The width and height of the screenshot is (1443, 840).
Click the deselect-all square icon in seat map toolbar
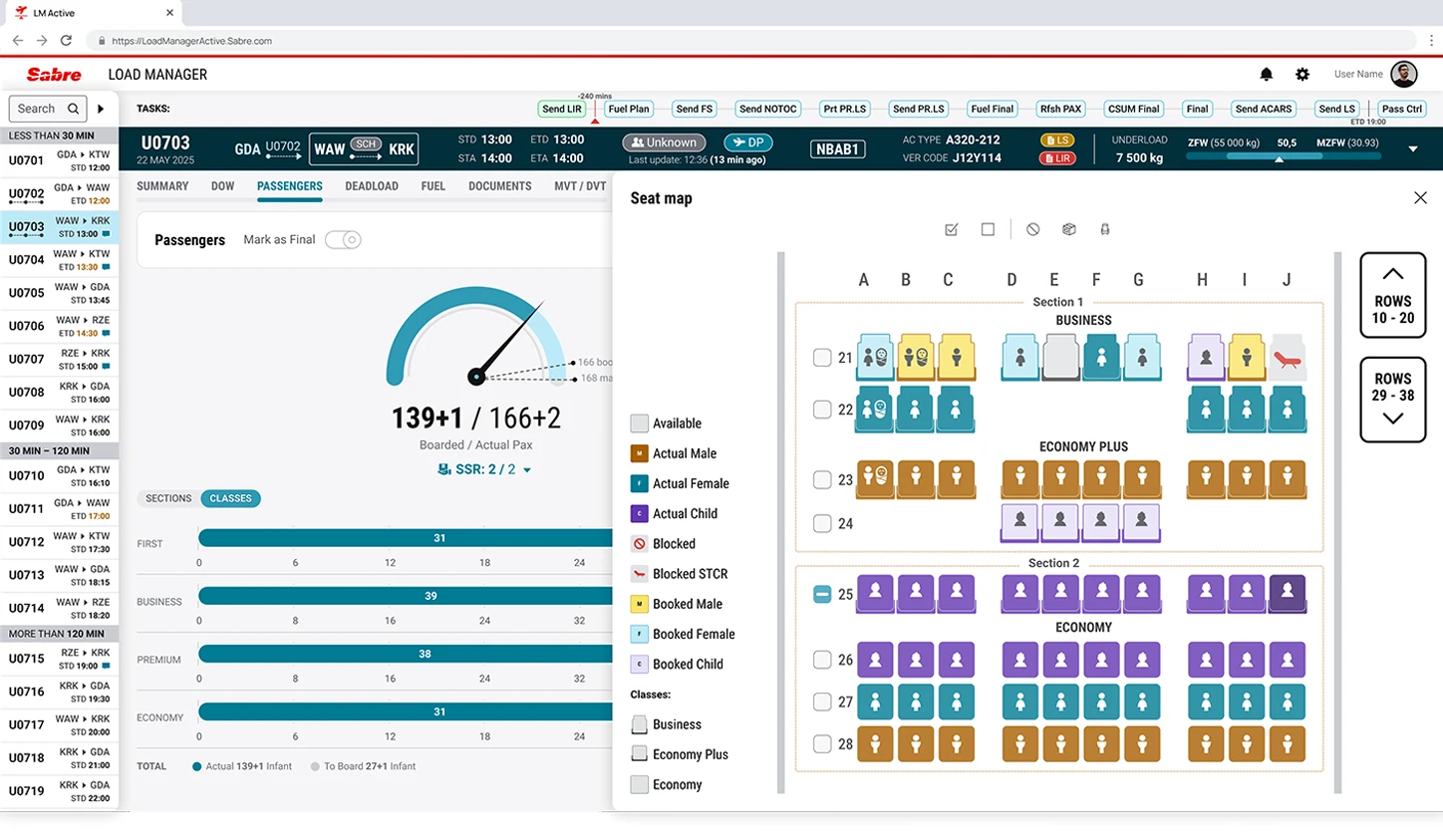(x=988, y=229)
